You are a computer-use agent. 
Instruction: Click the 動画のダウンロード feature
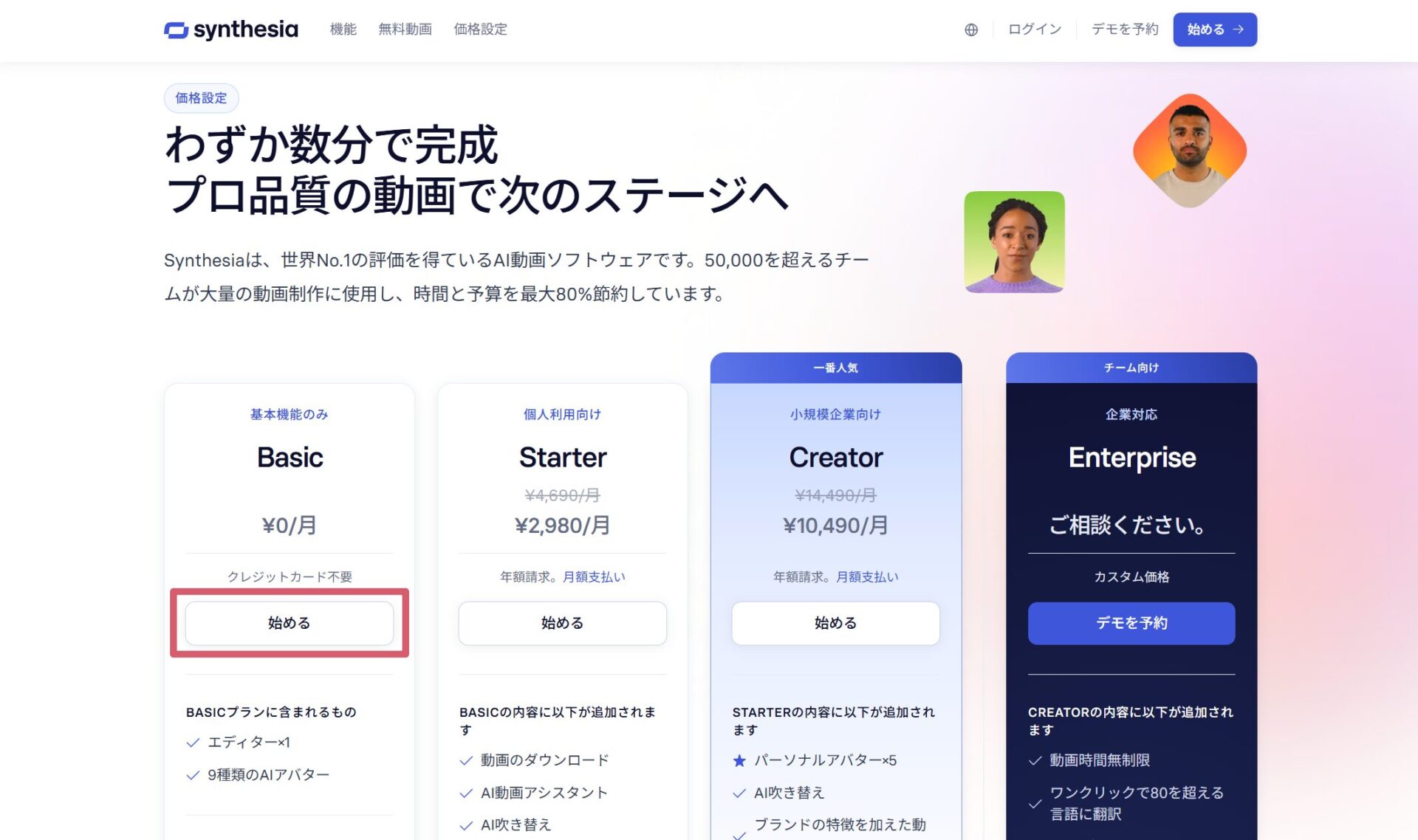coord(545,760)
